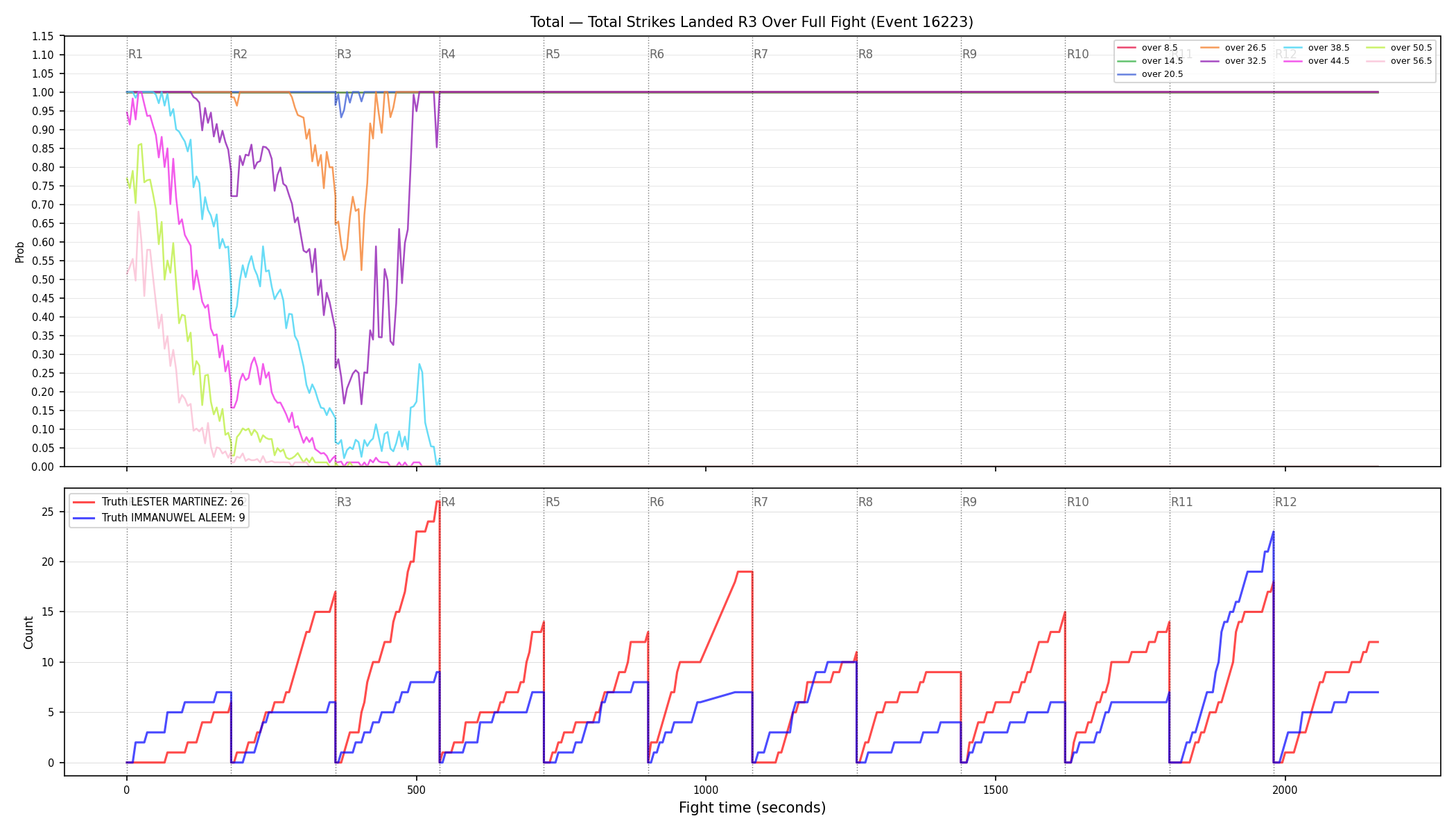The width and height of the screenshot is (1456, 832).
Task: Click the 5 tick on the Count axis
Action: 51,712
